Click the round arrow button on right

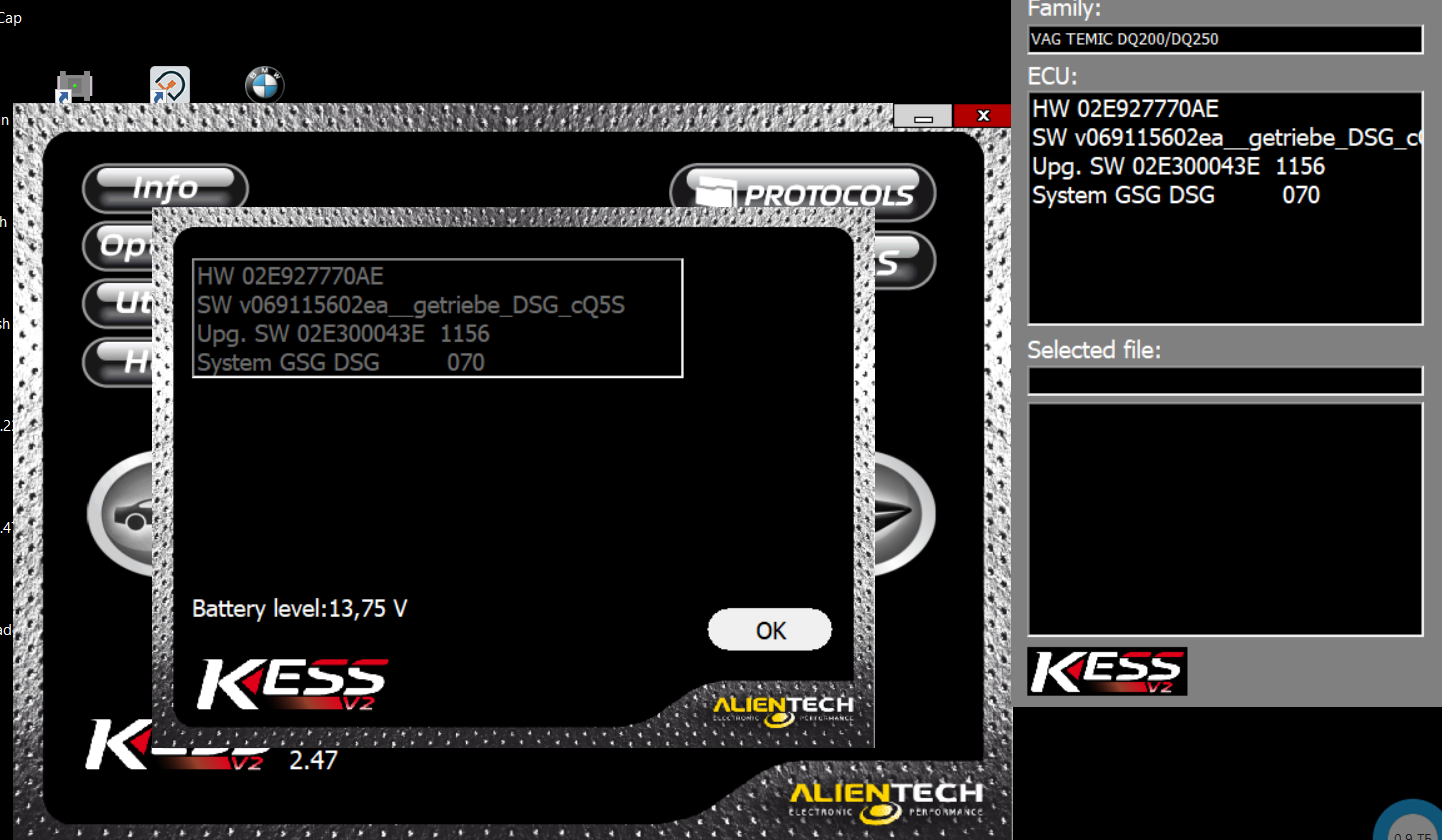[x=905, y=515]
